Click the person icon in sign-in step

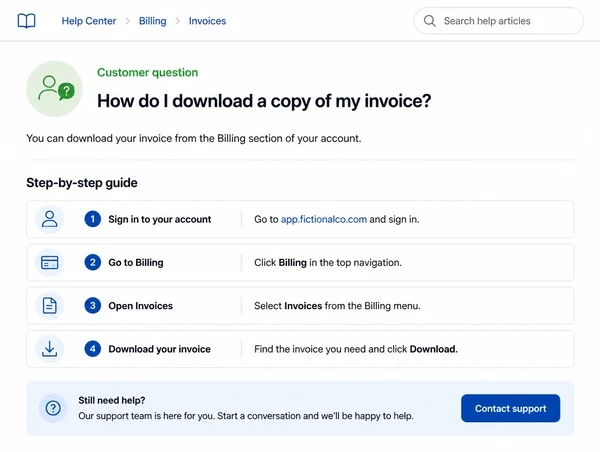50,219
